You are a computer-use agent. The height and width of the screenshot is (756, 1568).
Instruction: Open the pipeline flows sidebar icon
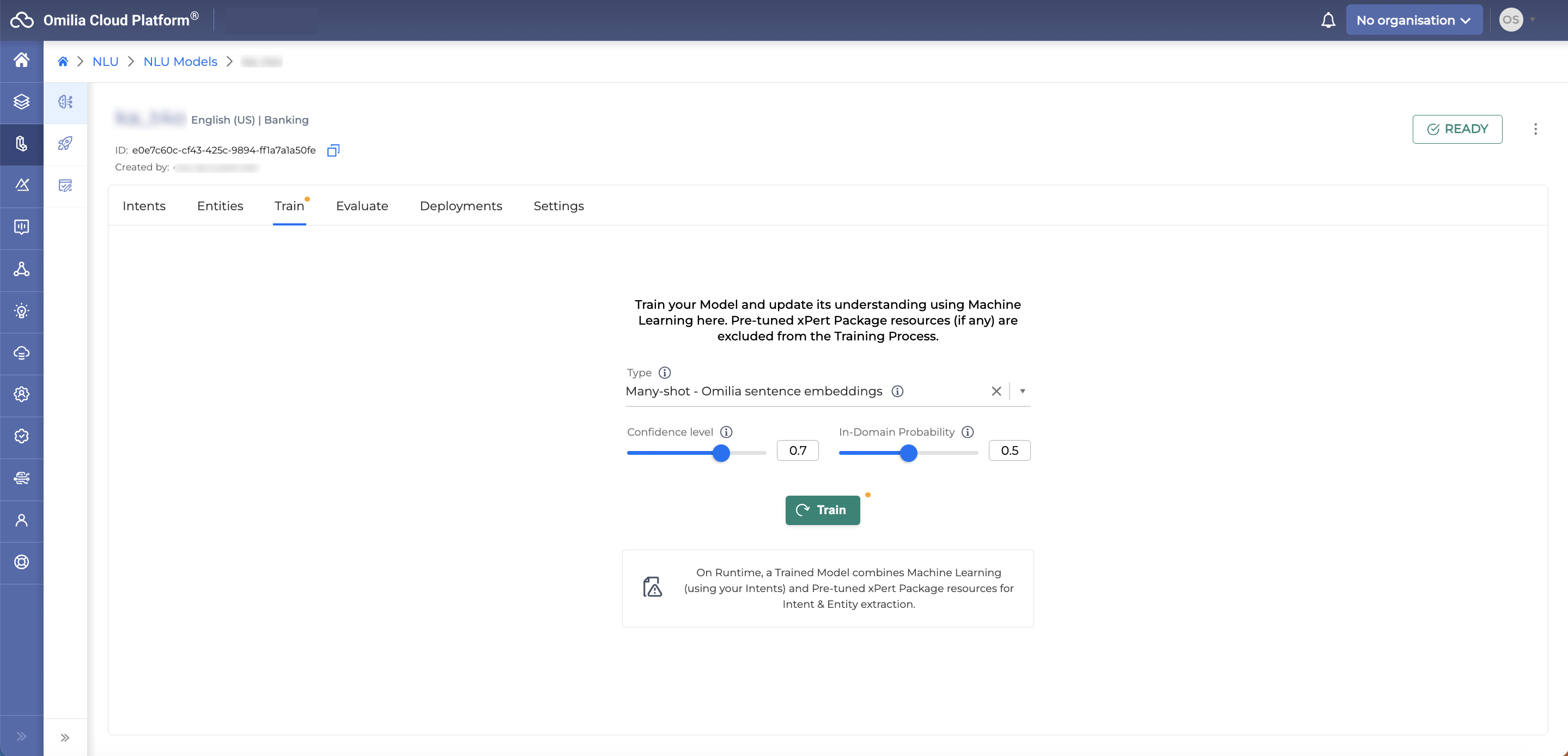pos(22,478)
